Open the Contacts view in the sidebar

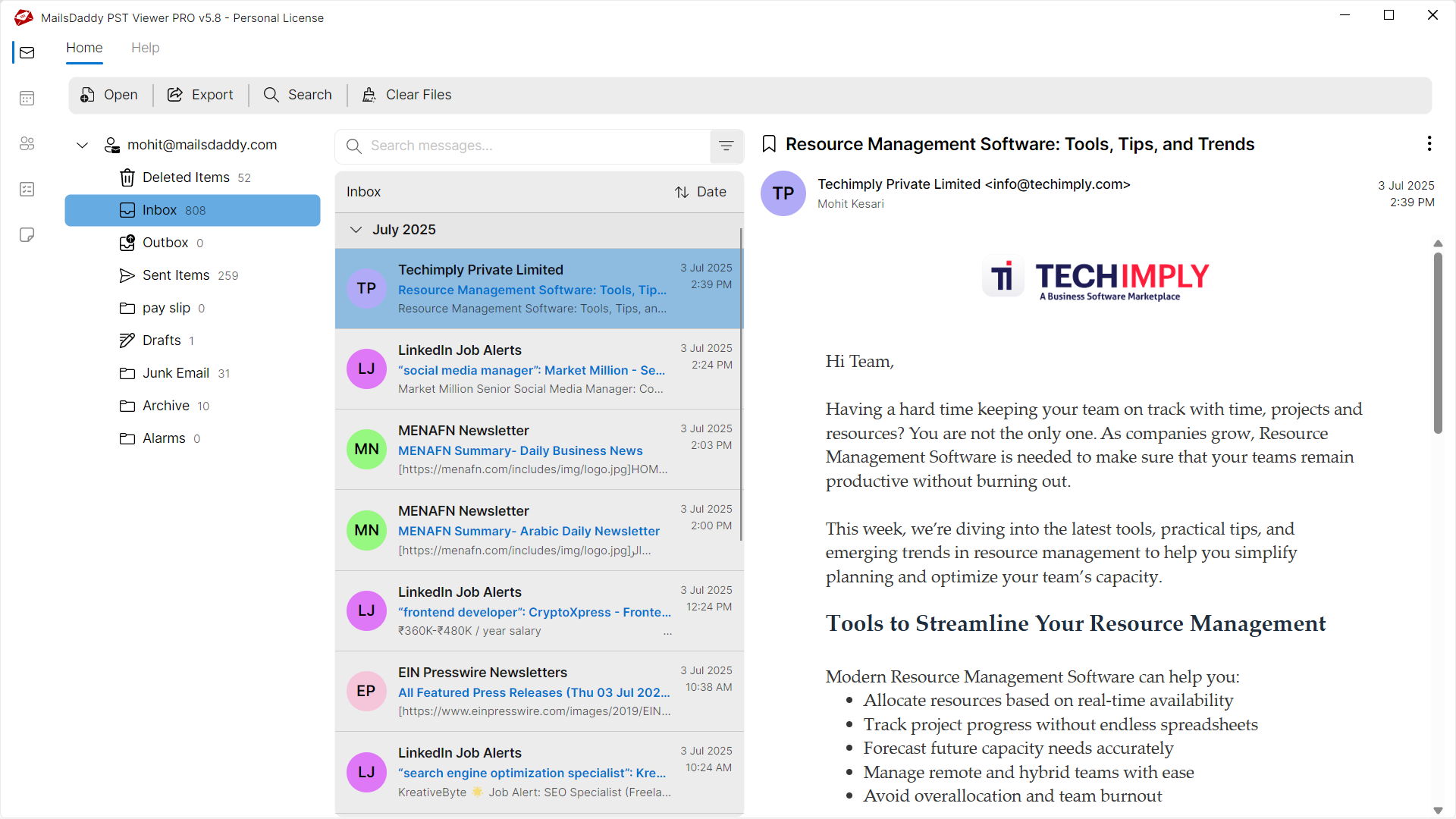27,143
